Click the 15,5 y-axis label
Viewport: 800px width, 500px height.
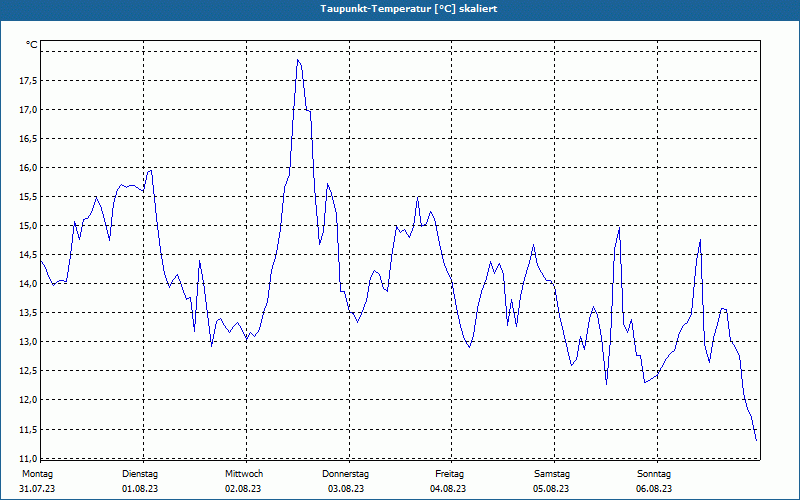pyautogui.click(x=29, y=197)
